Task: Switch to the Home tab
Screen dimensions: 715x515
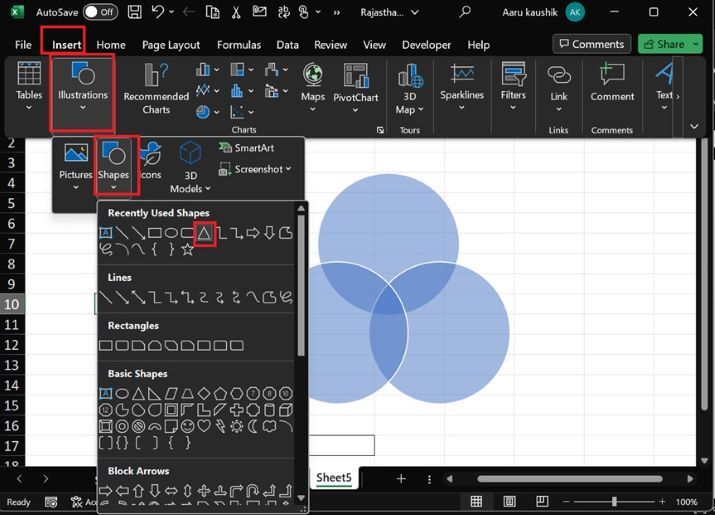Action: (111, 45)
